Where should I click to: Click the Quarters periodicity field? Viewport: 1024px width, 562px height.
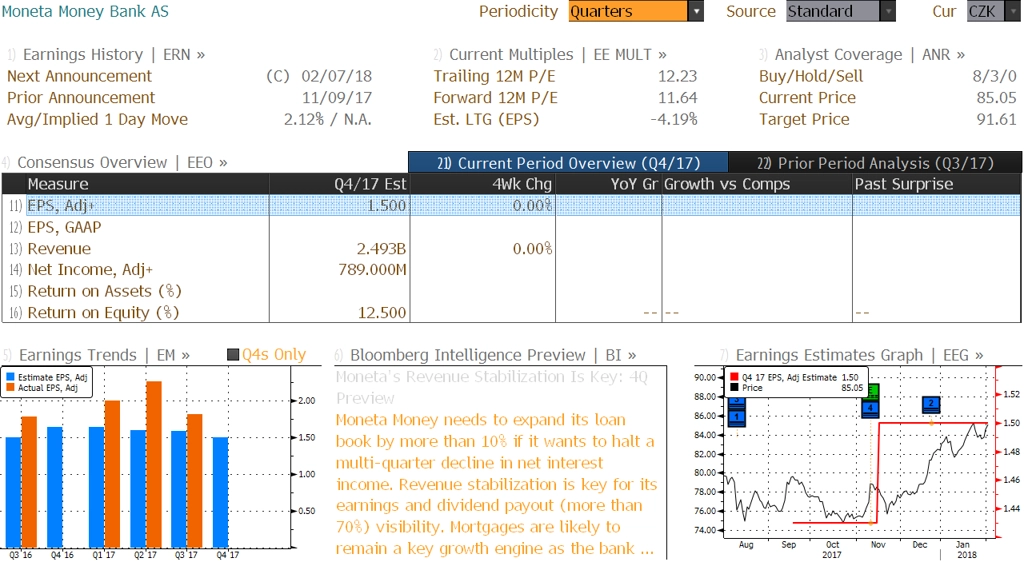628,11
